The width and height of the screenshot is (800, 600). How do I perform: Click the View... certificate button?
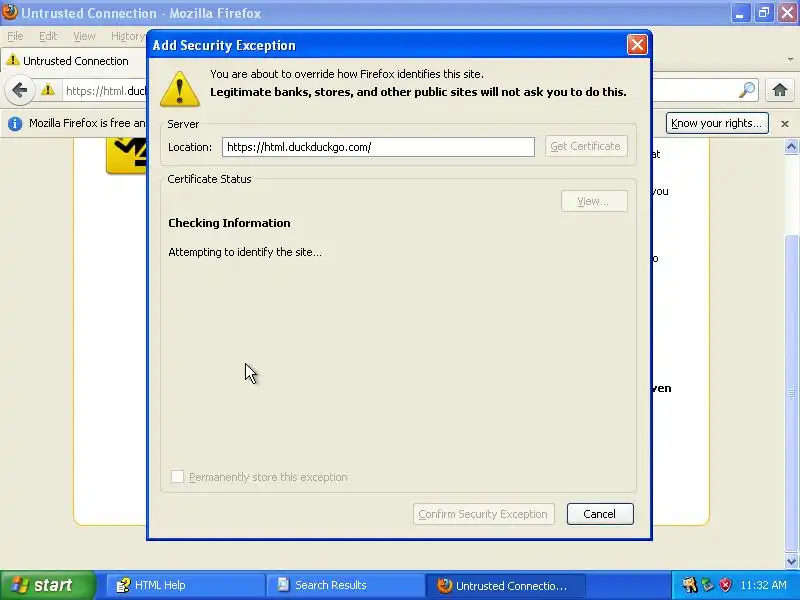594,201
